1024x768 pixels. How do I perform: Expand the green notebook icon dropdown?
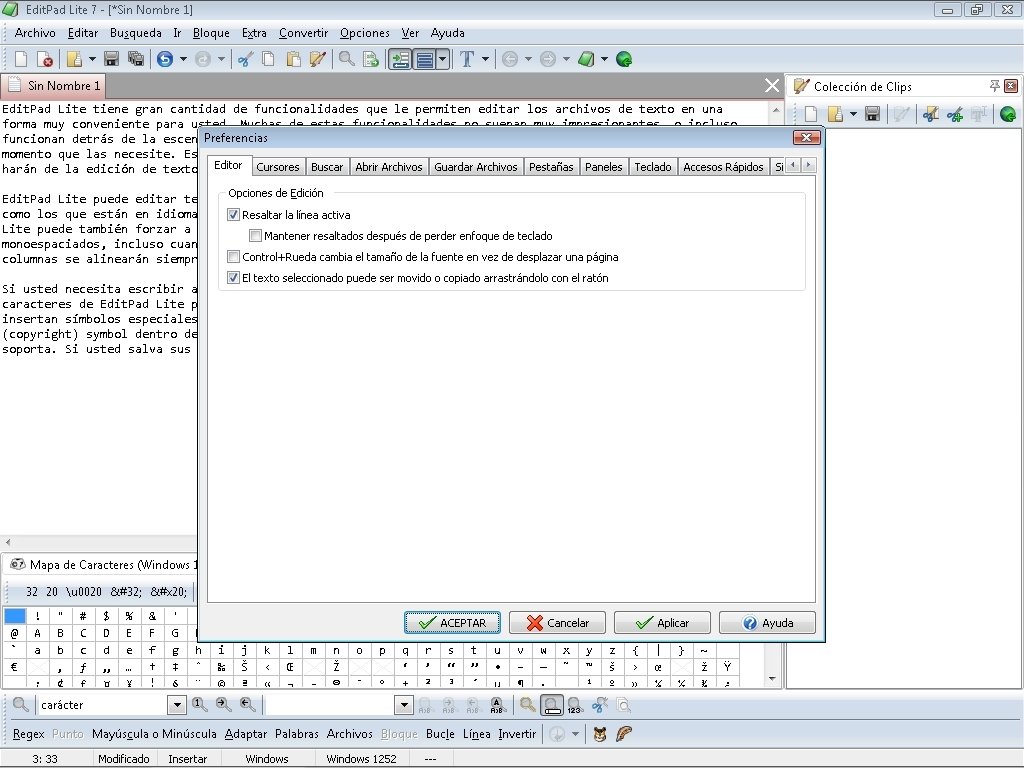pyautogui.click(x=604, y=59)
